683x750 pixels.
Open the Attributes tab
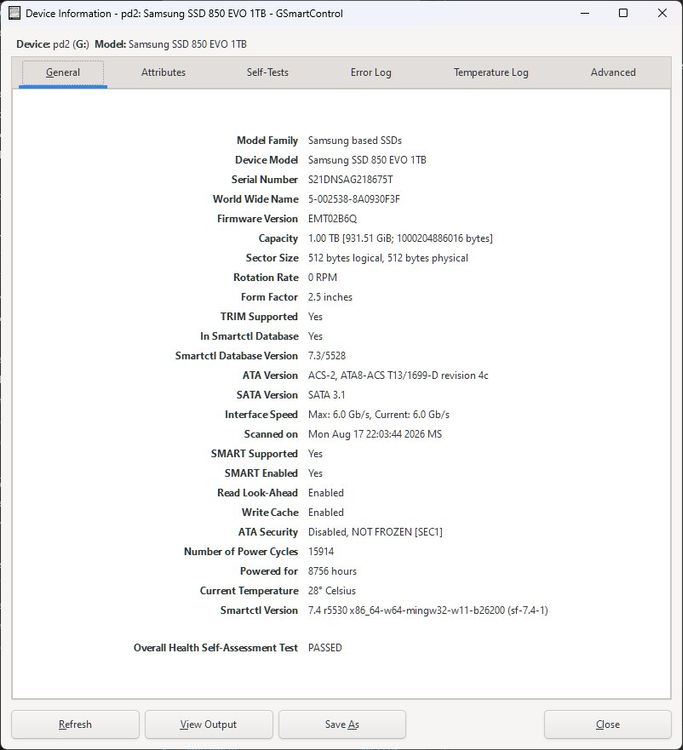click(163, 73)
